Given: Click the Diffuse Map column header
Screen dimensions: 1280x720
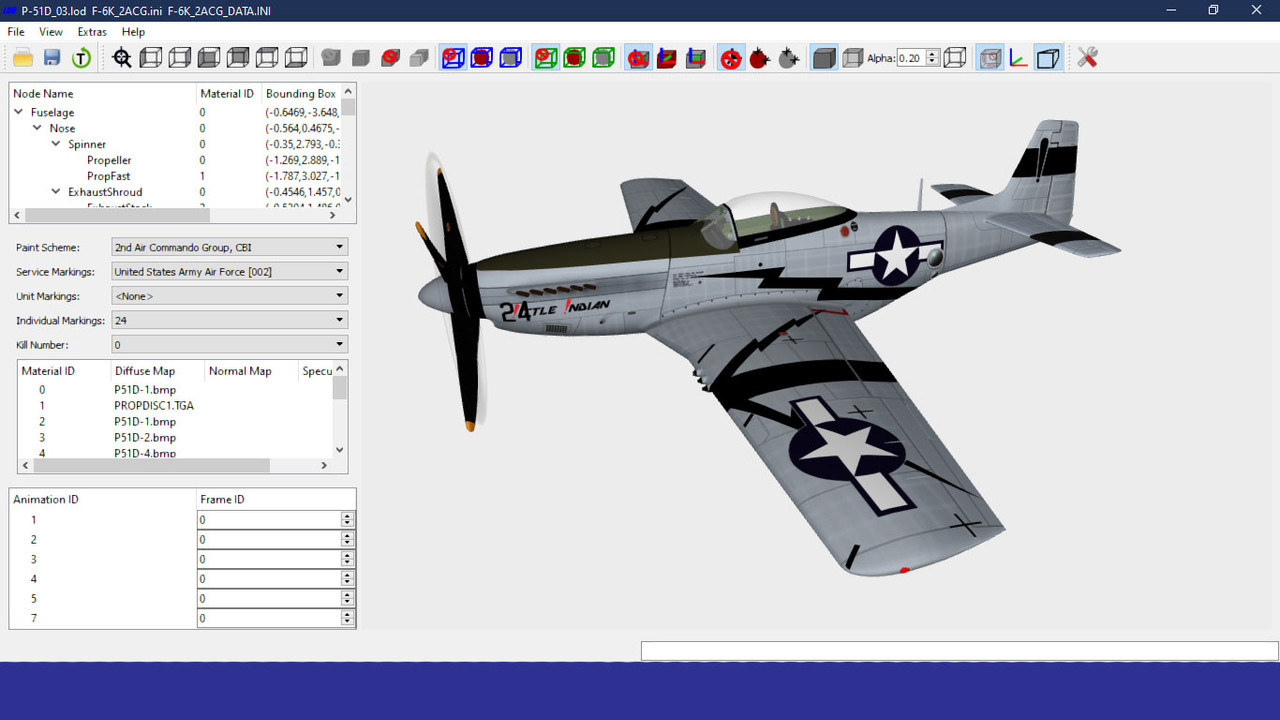Looking at the screenshot, I should click(x=157, y=371).
